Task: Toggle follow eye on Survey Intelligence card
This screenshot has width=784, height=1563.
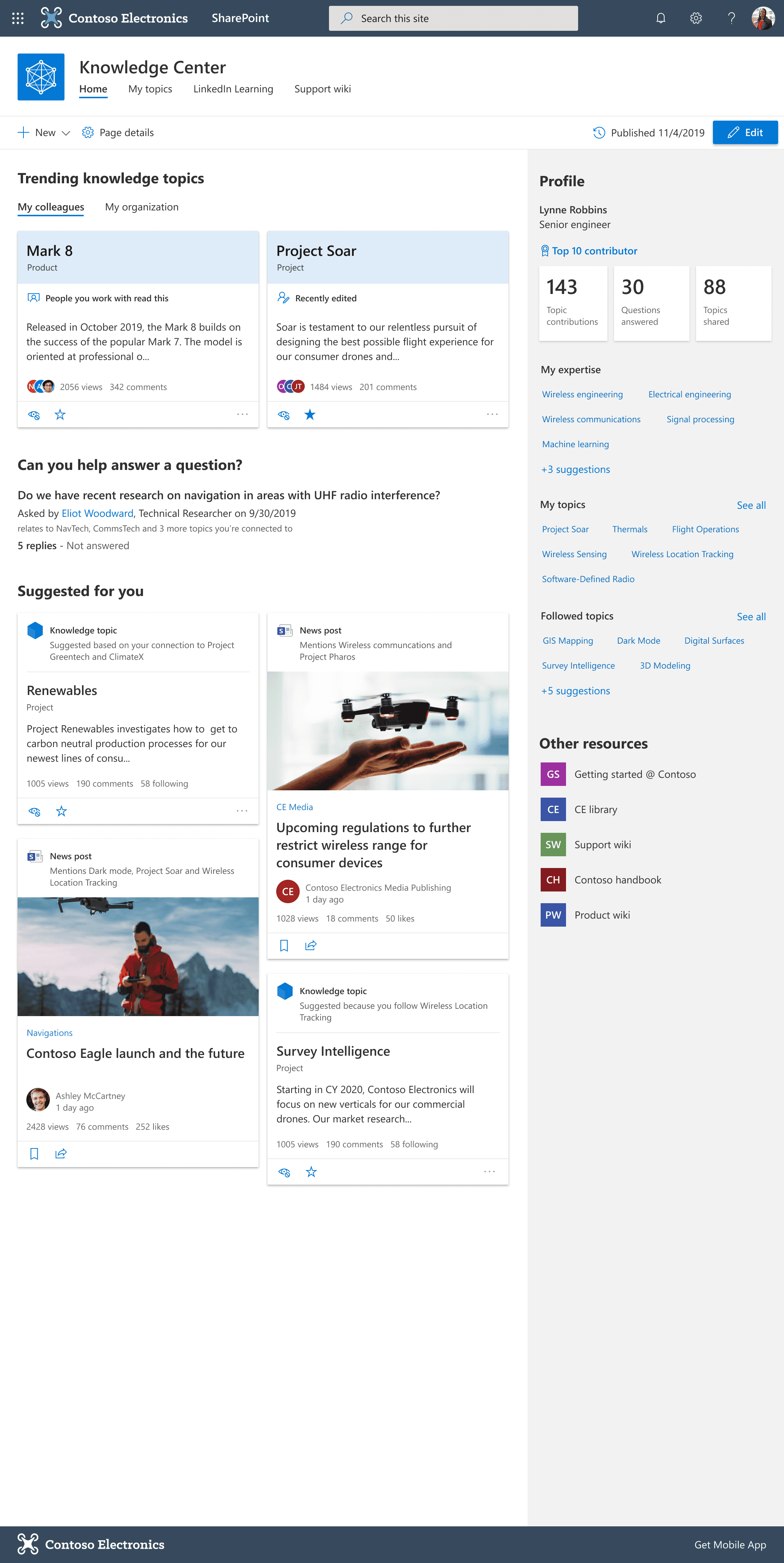Action: [x=284, y=1172]
